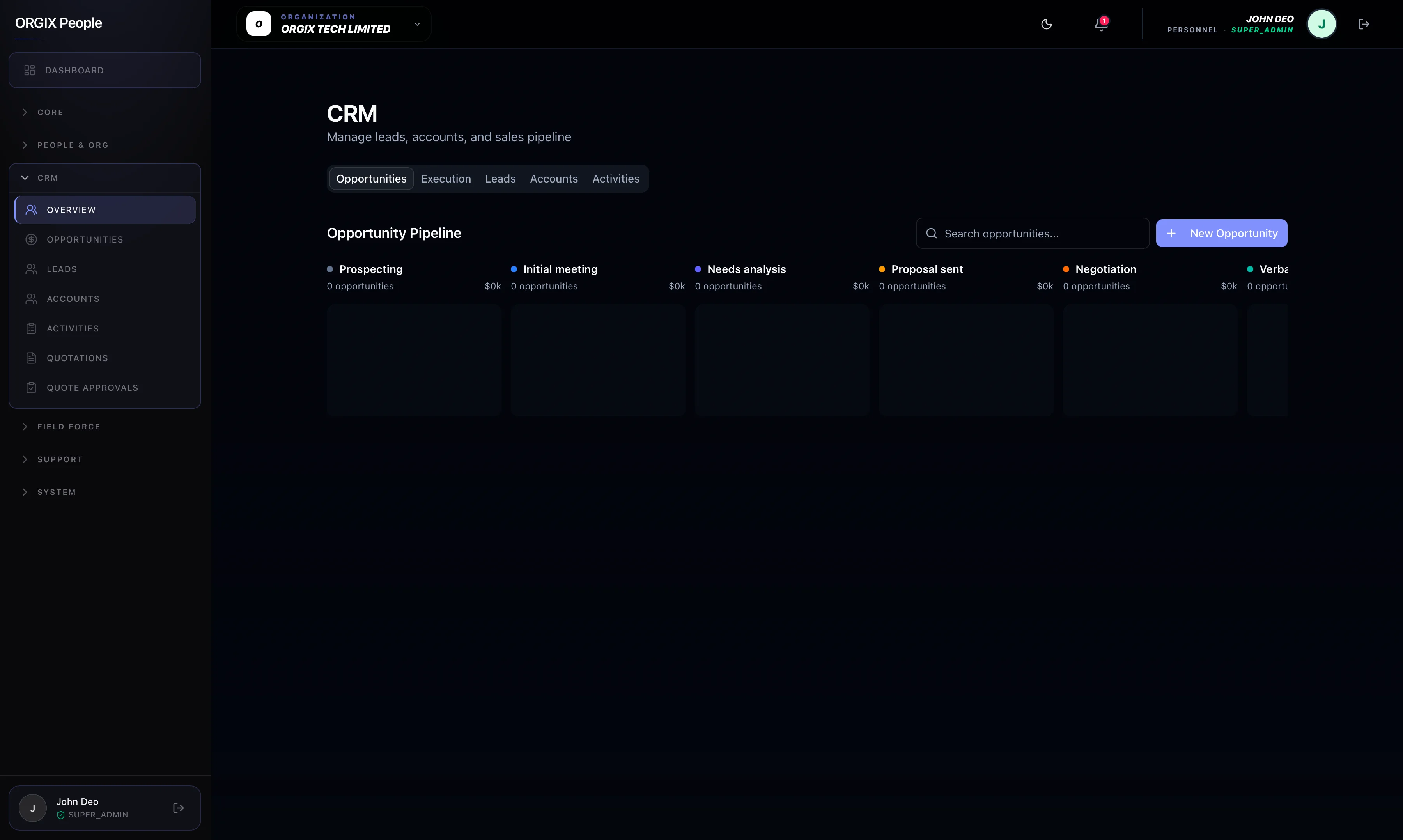Image resolution: width=1403 pixels, height=840 pixels.
Task: Click the empty Negotiation column card
Action: click(1150, 361)
